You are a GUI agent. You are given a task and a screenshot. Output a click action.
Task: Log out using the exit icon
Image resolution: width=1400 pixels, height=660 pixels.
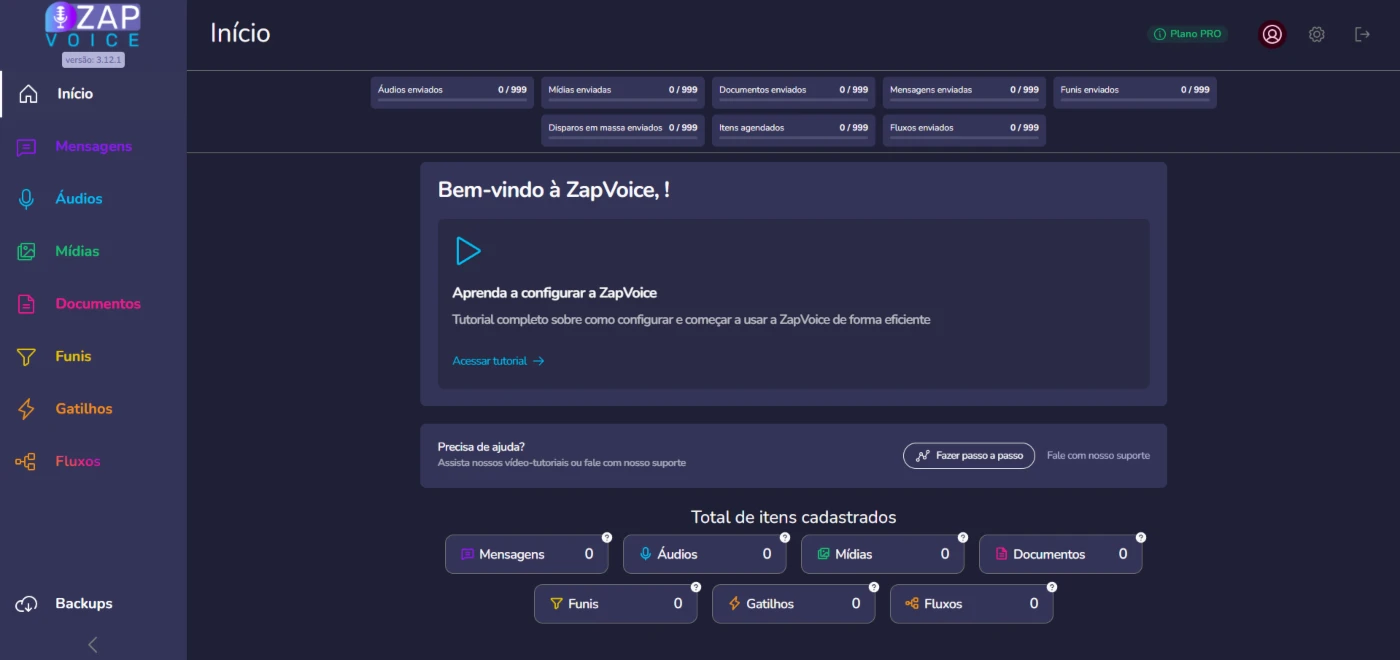pos(1362,34)
